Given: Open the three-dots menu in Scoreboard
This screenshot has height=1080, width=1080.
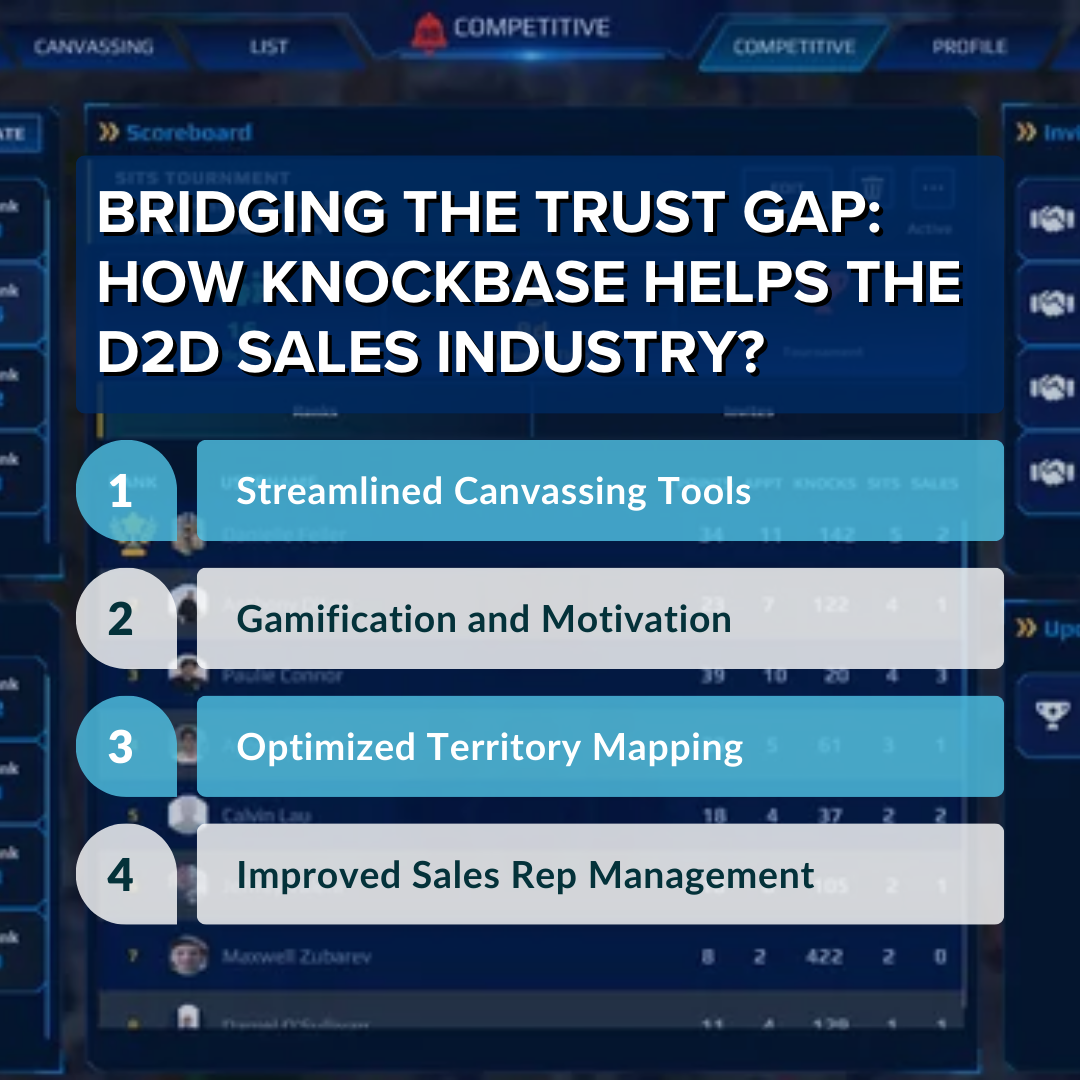Looking at the screenshot, I should (x=933, y=188).
